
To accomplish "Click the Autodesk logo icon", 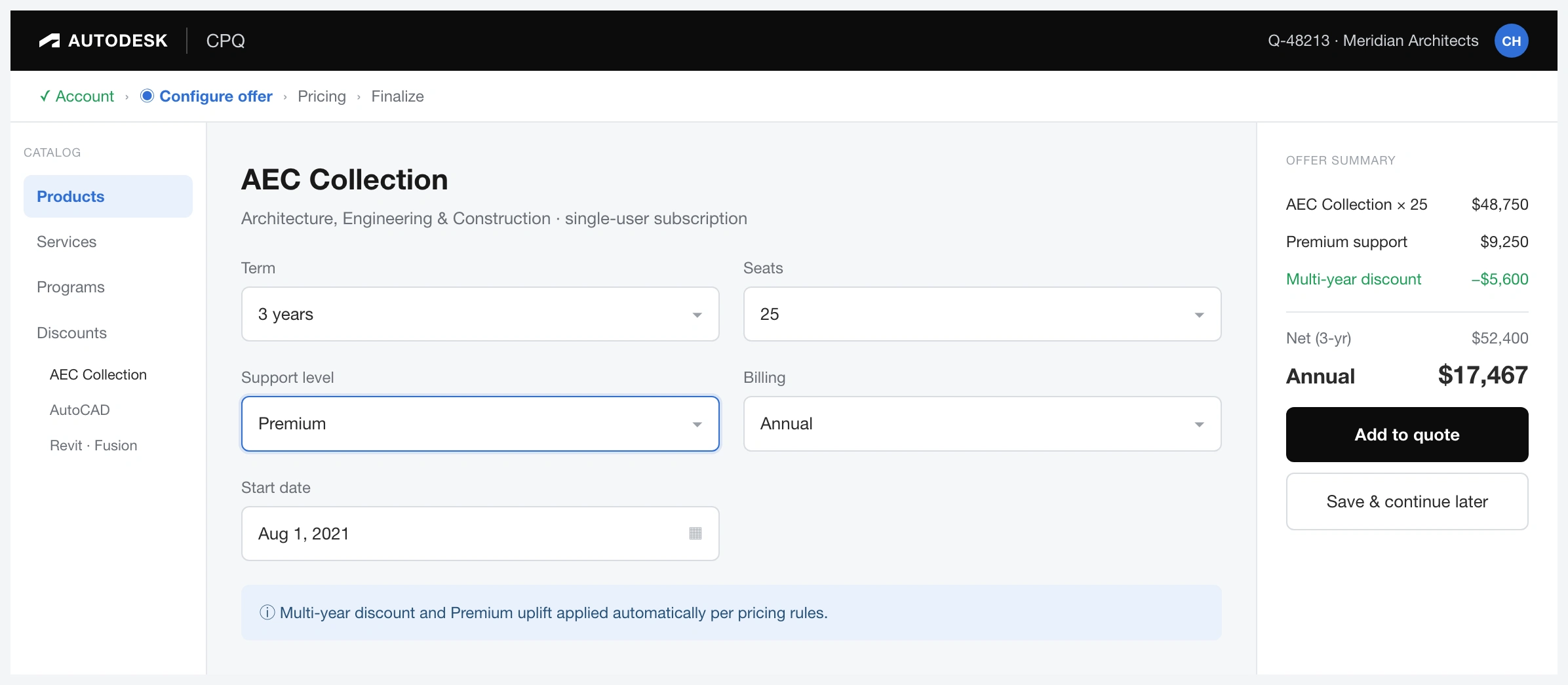I will [x=49, y=41].
